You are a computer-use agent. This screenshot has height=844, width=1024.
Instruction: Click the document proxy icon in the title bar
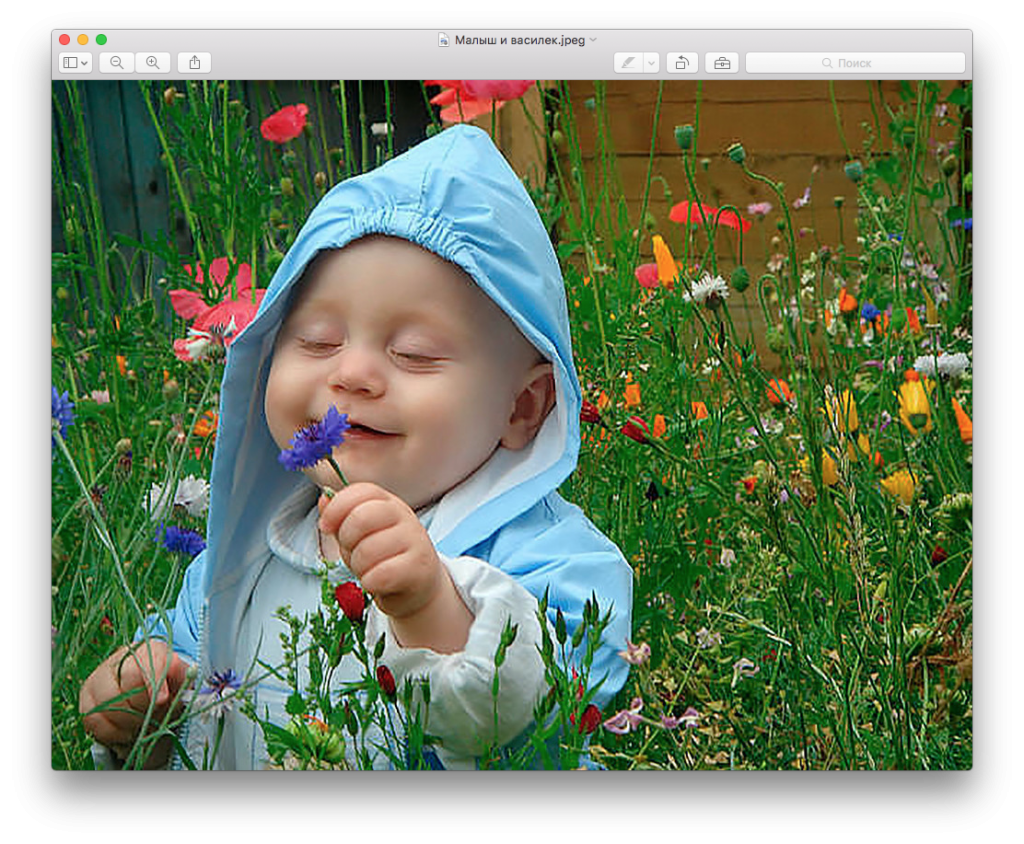click(443, 40)
